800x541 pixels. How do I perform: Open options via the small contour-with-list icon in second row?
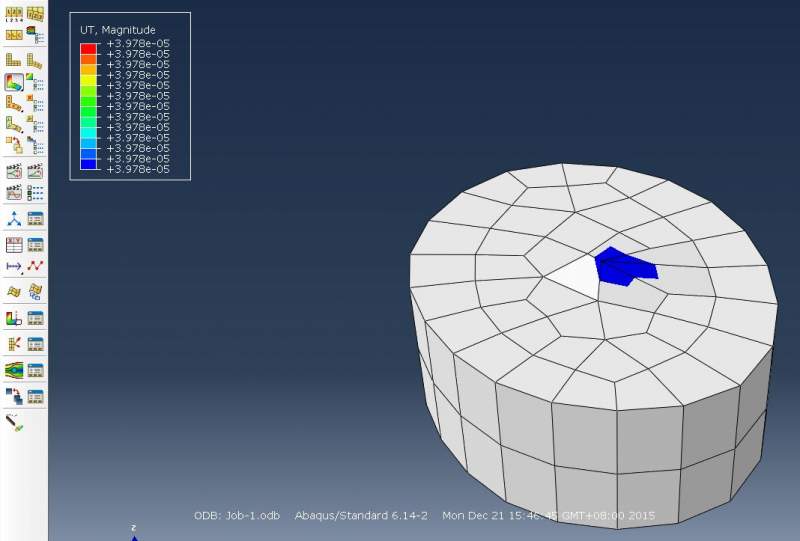point(35,35)
